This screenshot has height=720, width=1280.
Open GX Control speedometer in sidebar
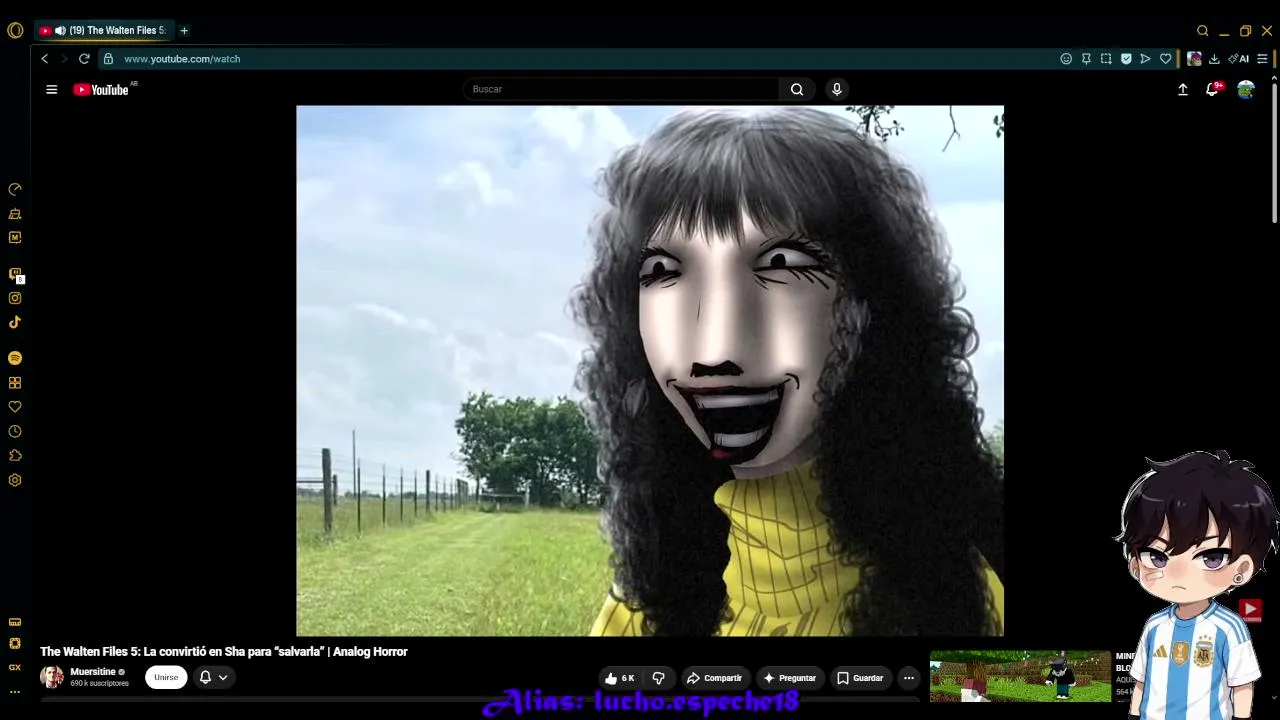point(15,189)
